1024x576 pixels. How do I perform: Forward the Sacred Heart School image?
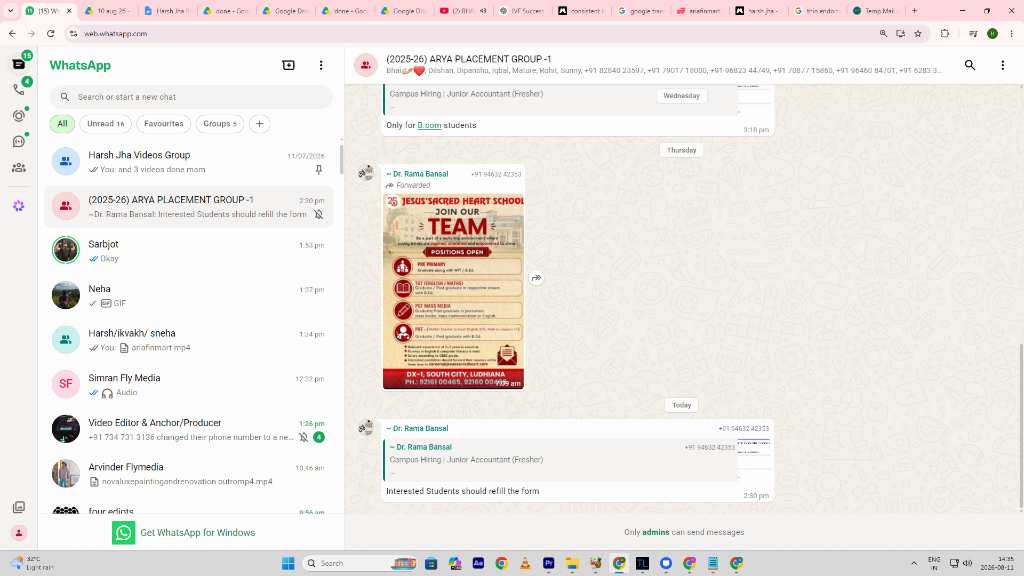(536, 278)
